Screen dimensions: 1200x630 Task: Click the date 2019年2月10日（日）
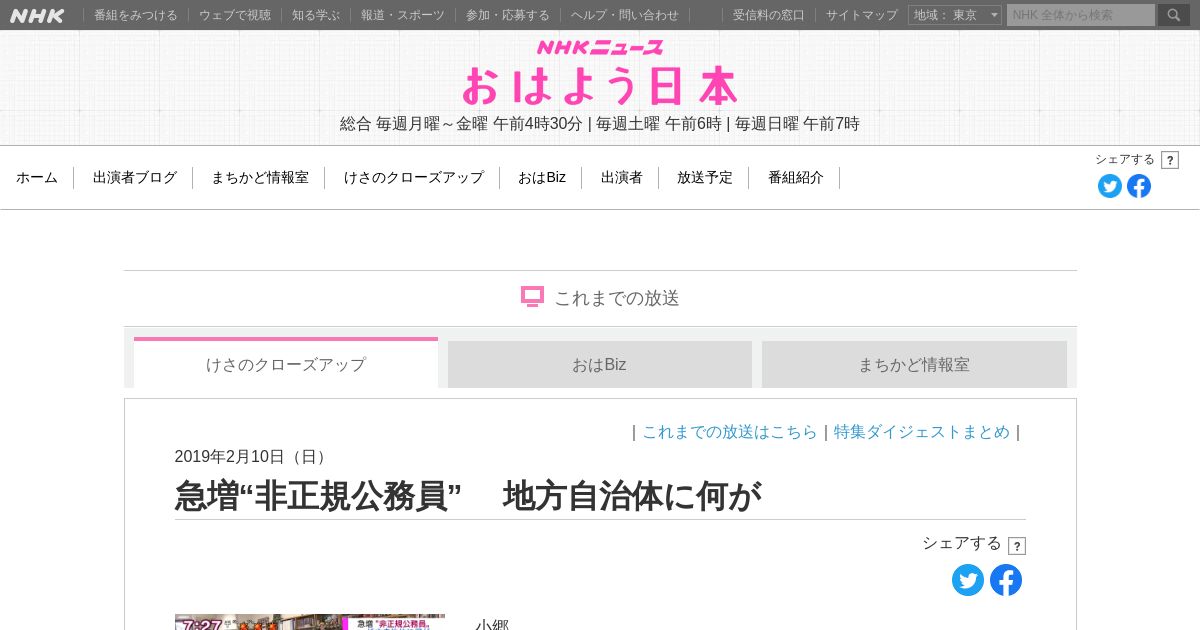coord(254,457)
